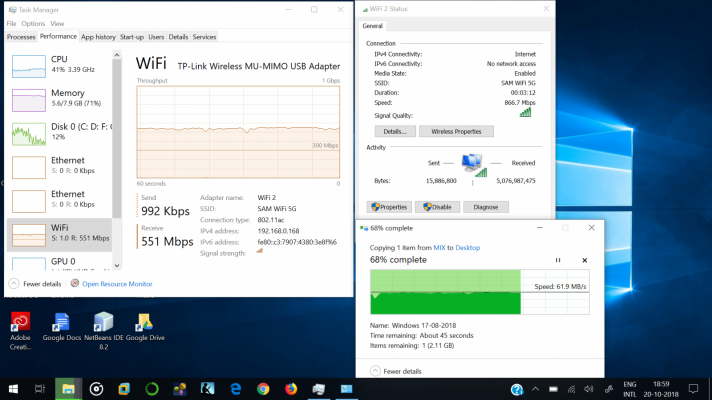The width and height of the screenshot is (712, 400).
Task: Click the Desktop destination link in copy dialog
Action: coord(468,247)
